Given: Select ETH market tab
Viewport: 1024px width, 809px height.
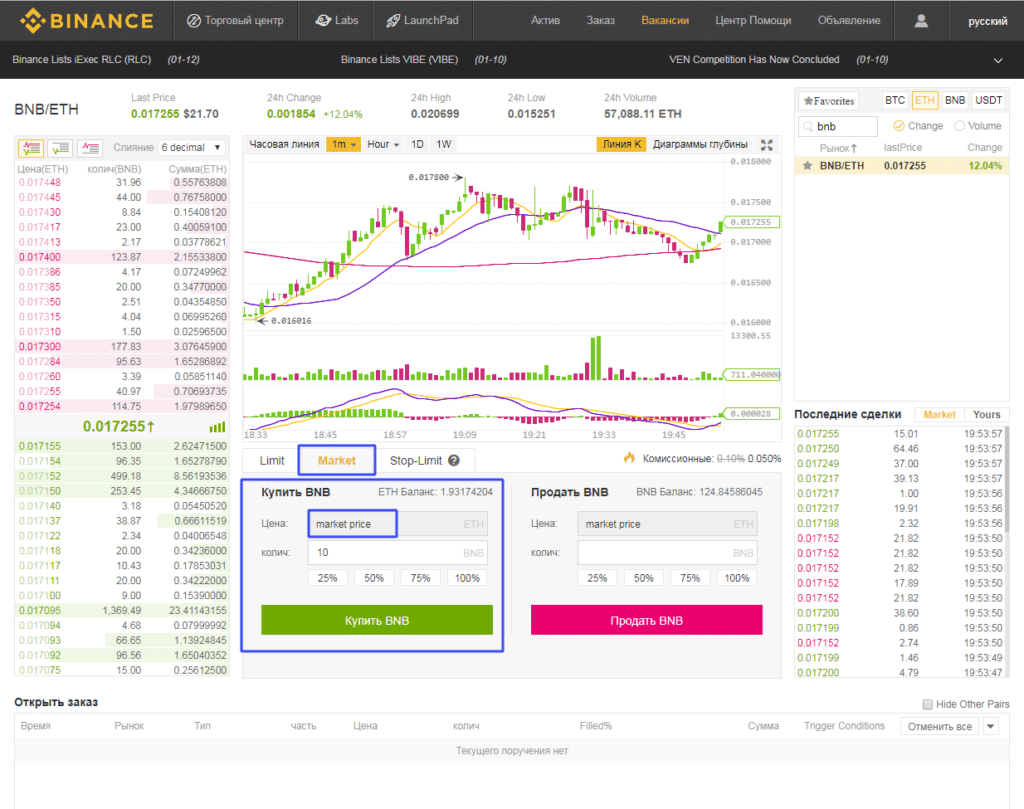Looking at the screenshot, I should tap(925, 101).
